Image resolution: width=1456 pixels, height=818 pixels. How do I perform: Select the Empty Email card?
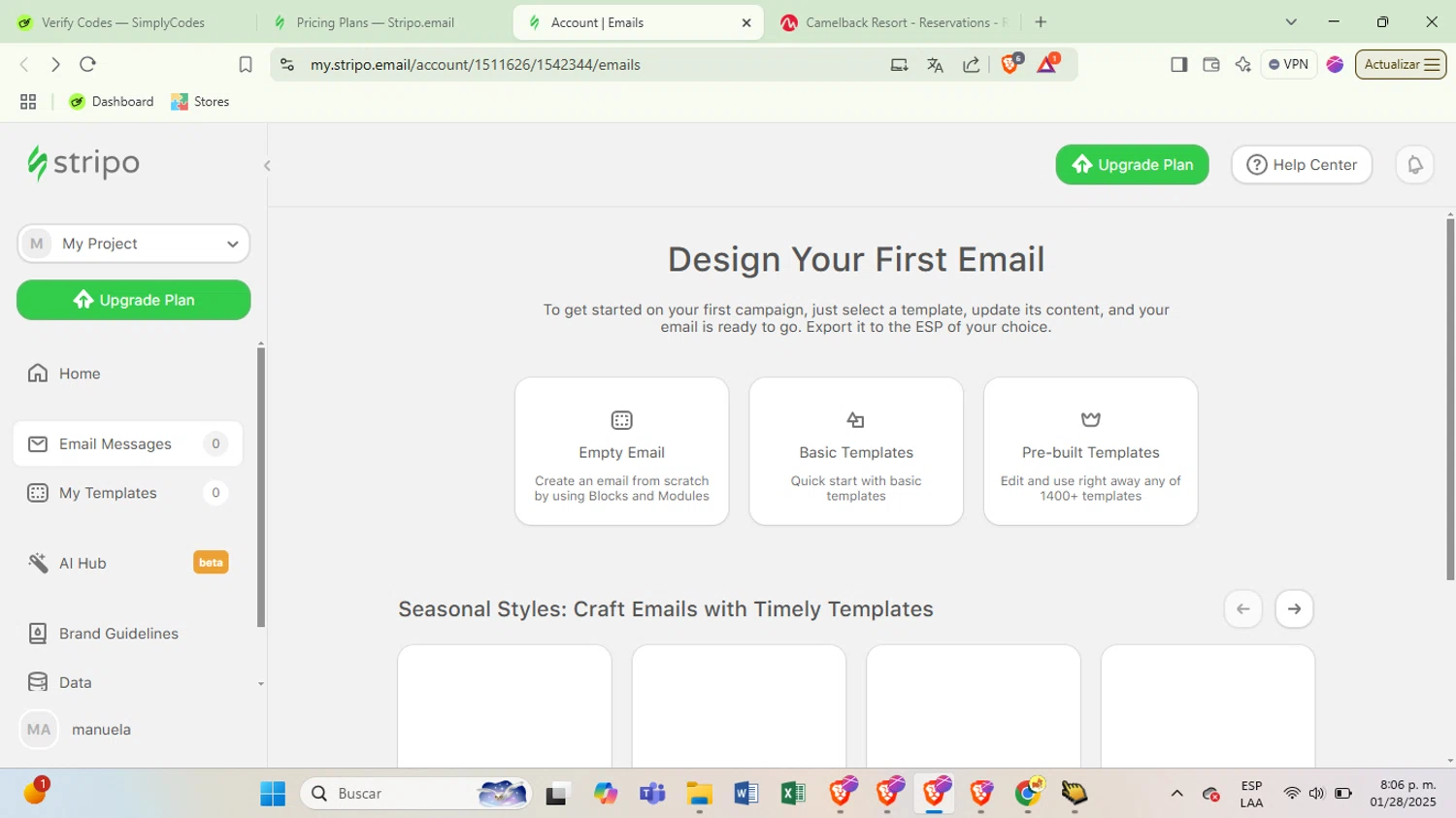pos(621,451)
